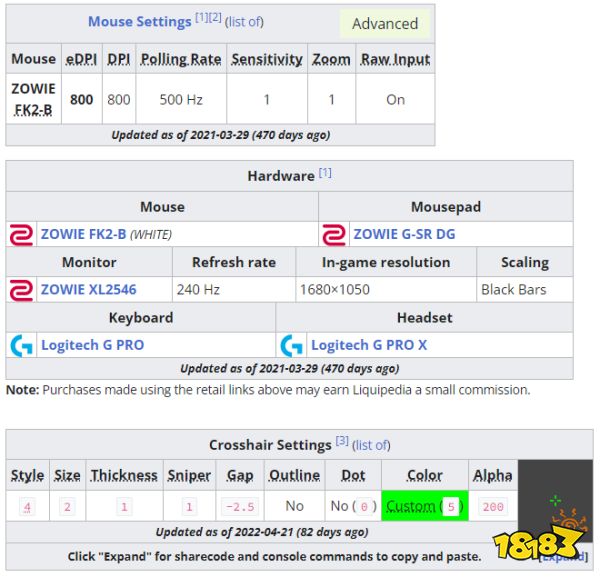Click the crosshair preview thumbnail
Image resolution: width=600 pixels, height=577 pixels.
tap(555, 501)
